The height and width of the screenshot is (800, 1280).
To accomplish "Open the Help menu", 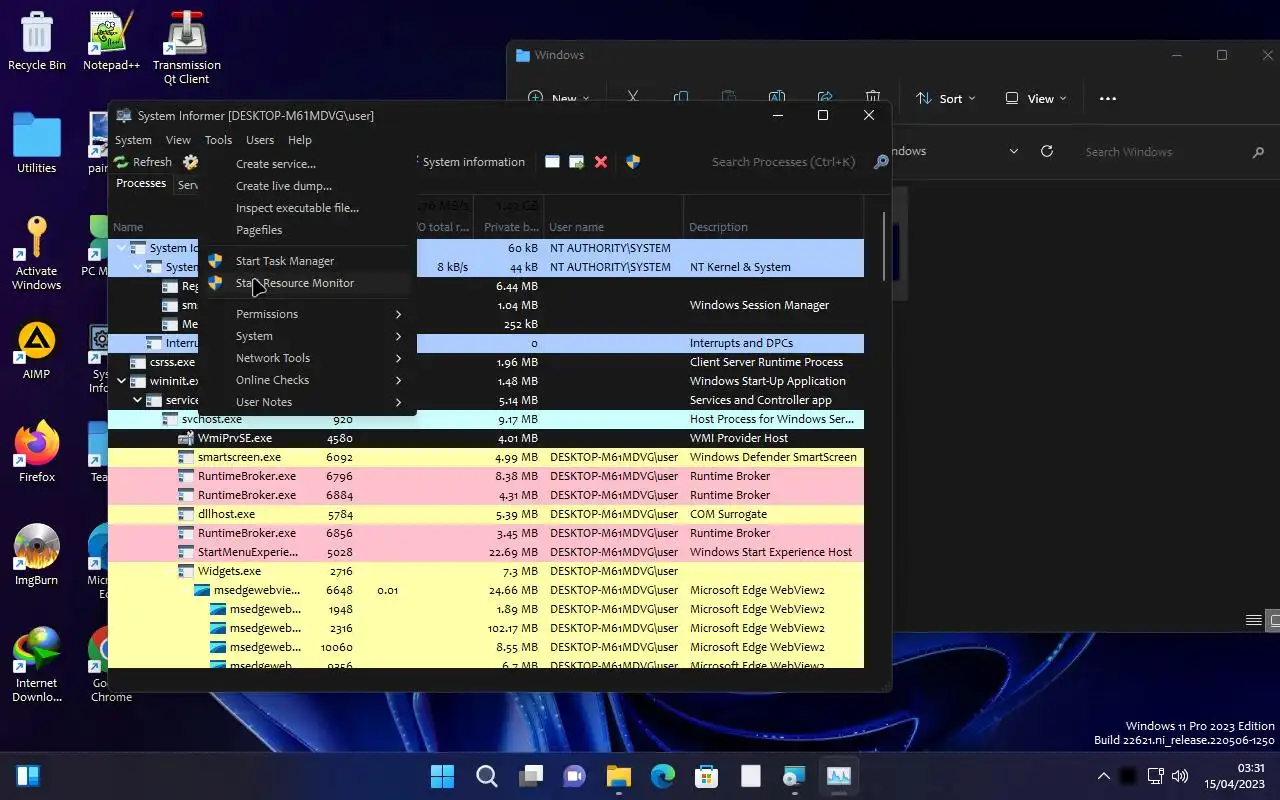I will pos(300,140).
